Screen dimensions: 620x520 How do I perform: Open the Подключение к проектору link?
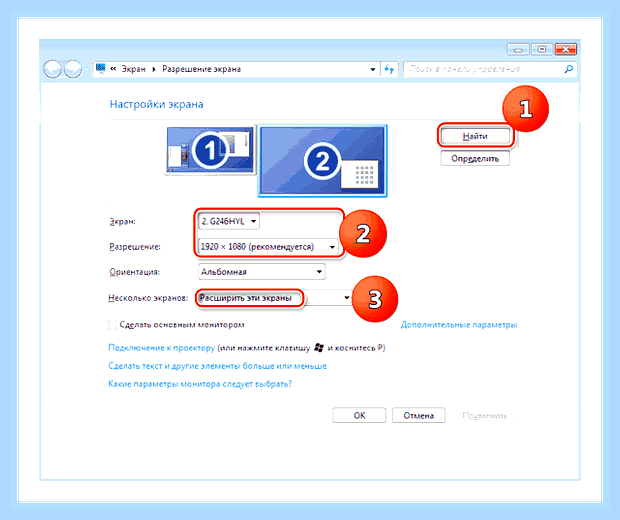162,348
